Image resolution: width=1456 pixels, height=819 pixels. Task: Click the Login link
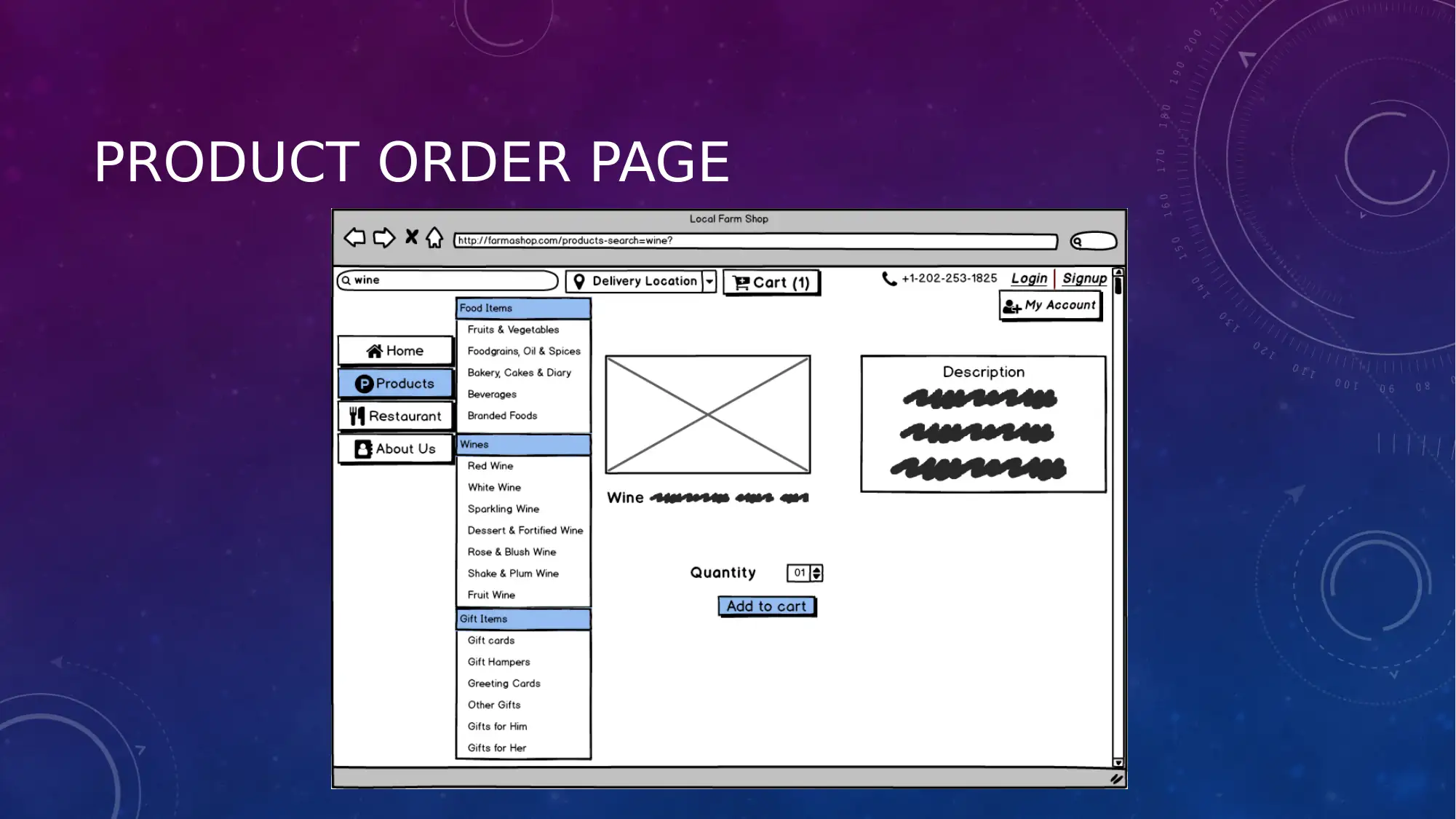(x=1029, y=279)
